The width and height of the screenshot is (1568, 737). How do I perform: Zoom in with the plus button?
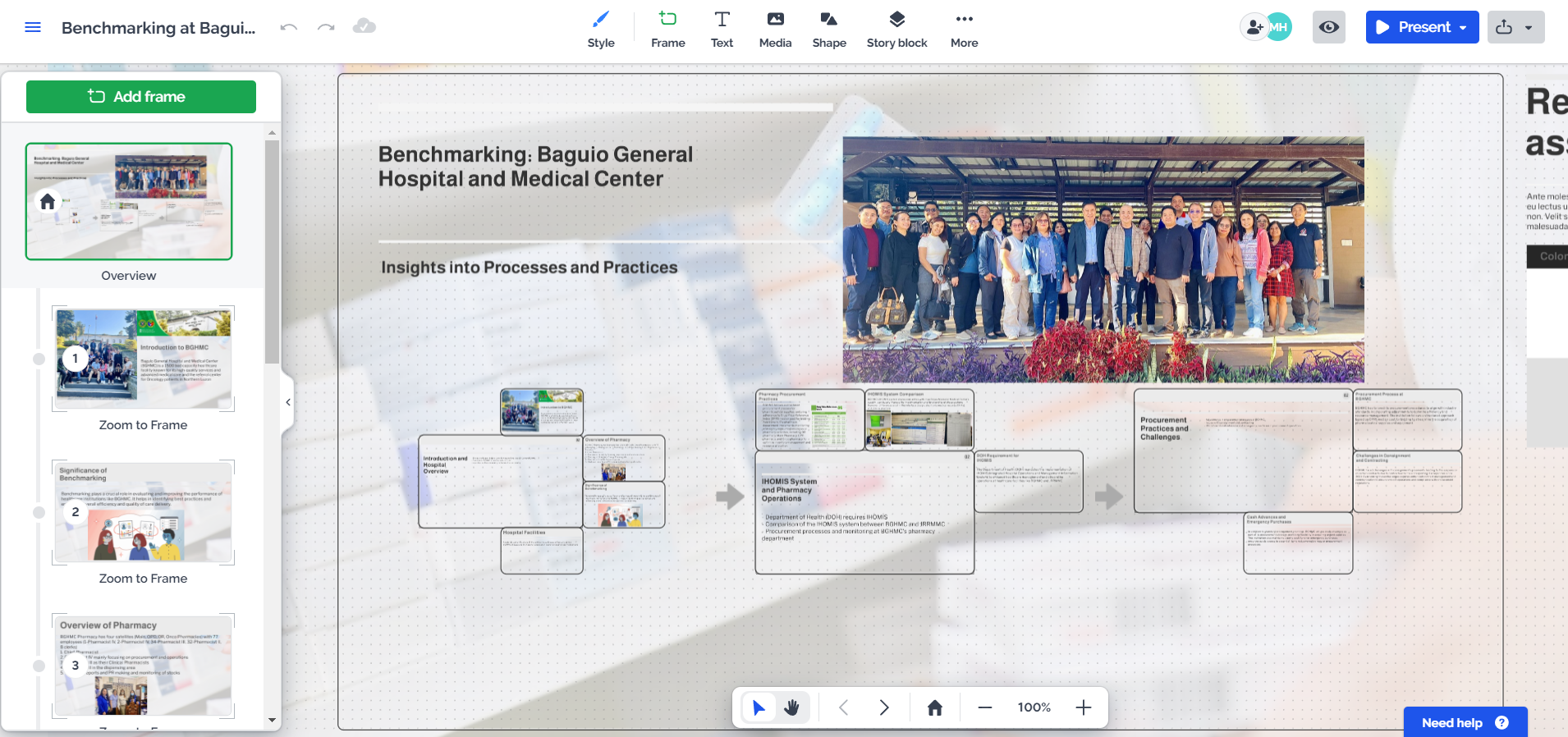(x=1084, y=707)
